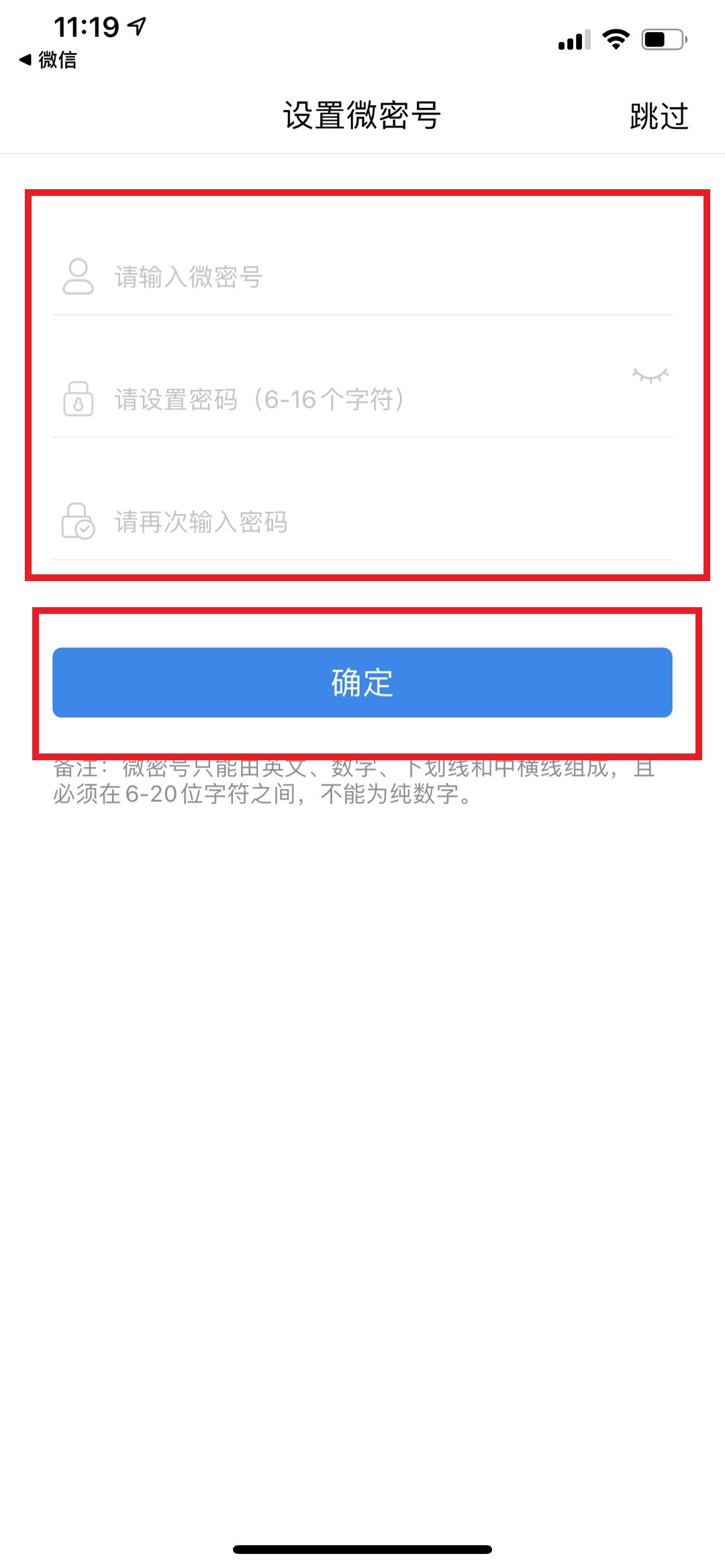Tap 跳过 to skip setup
The width and height of the screenshot is (725, 1568).
pyautogui.click(x=659, y=116)
